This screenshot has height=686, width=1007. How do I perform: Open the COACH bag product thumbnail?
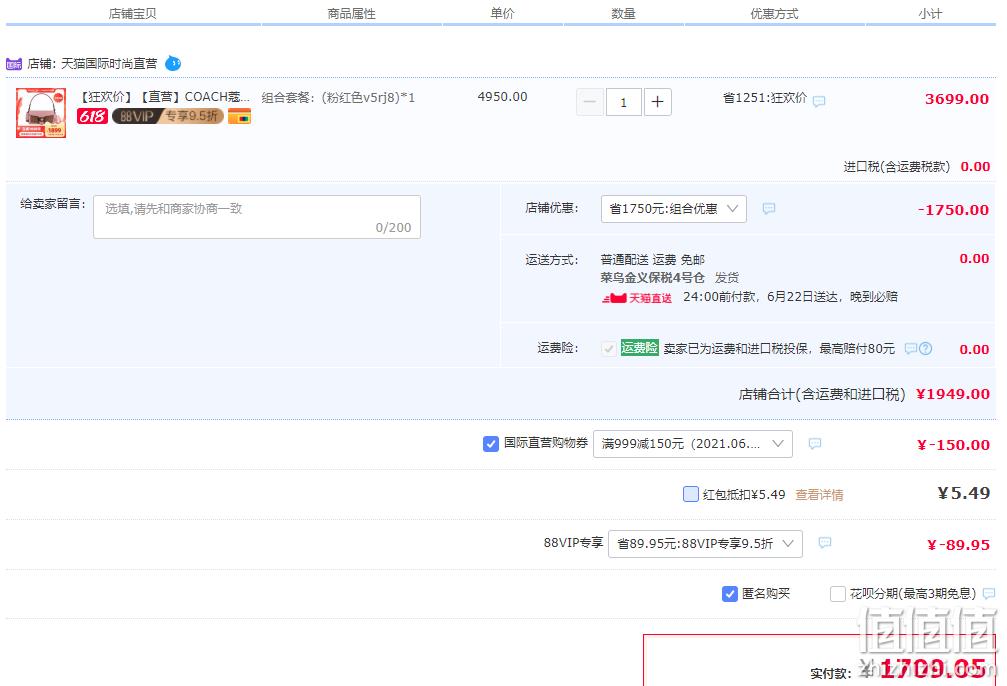[41, 112]
